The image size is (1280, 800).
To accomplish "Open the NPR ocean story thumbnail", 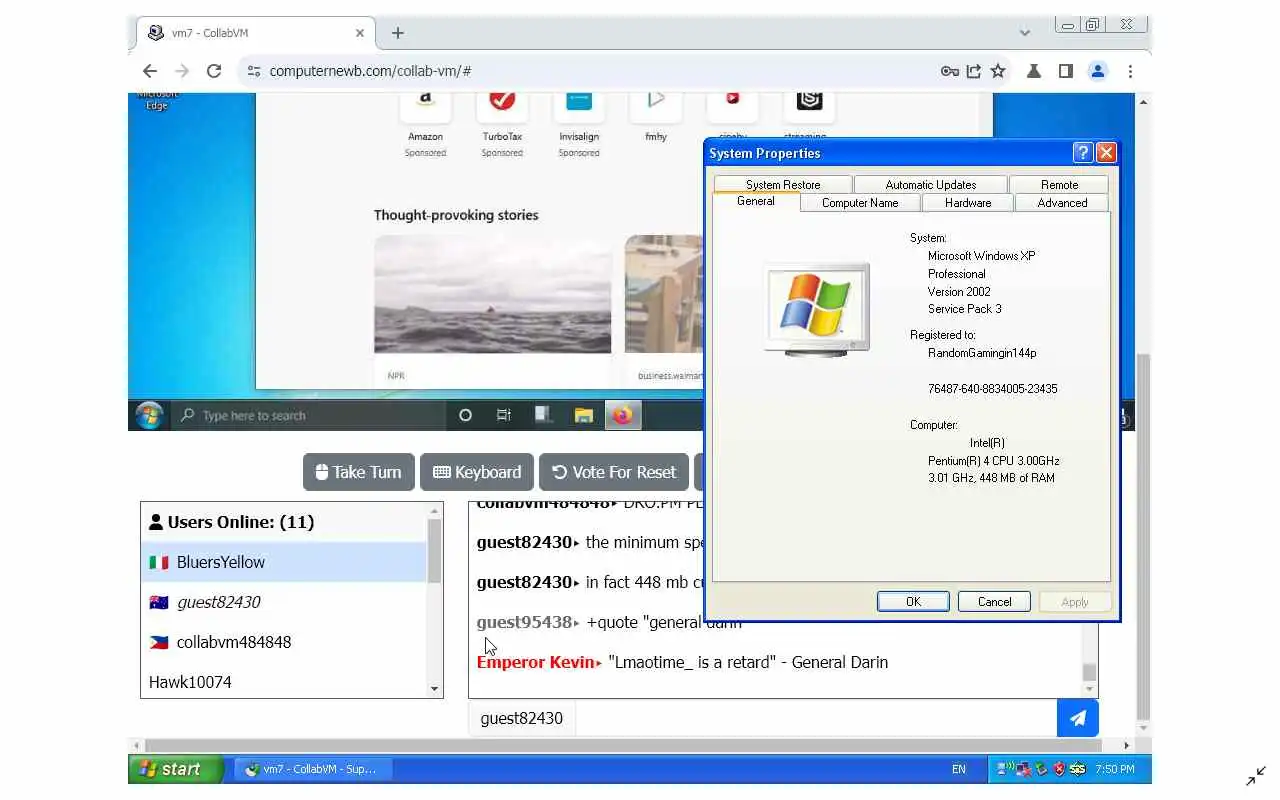I will [x=493, y=294].
